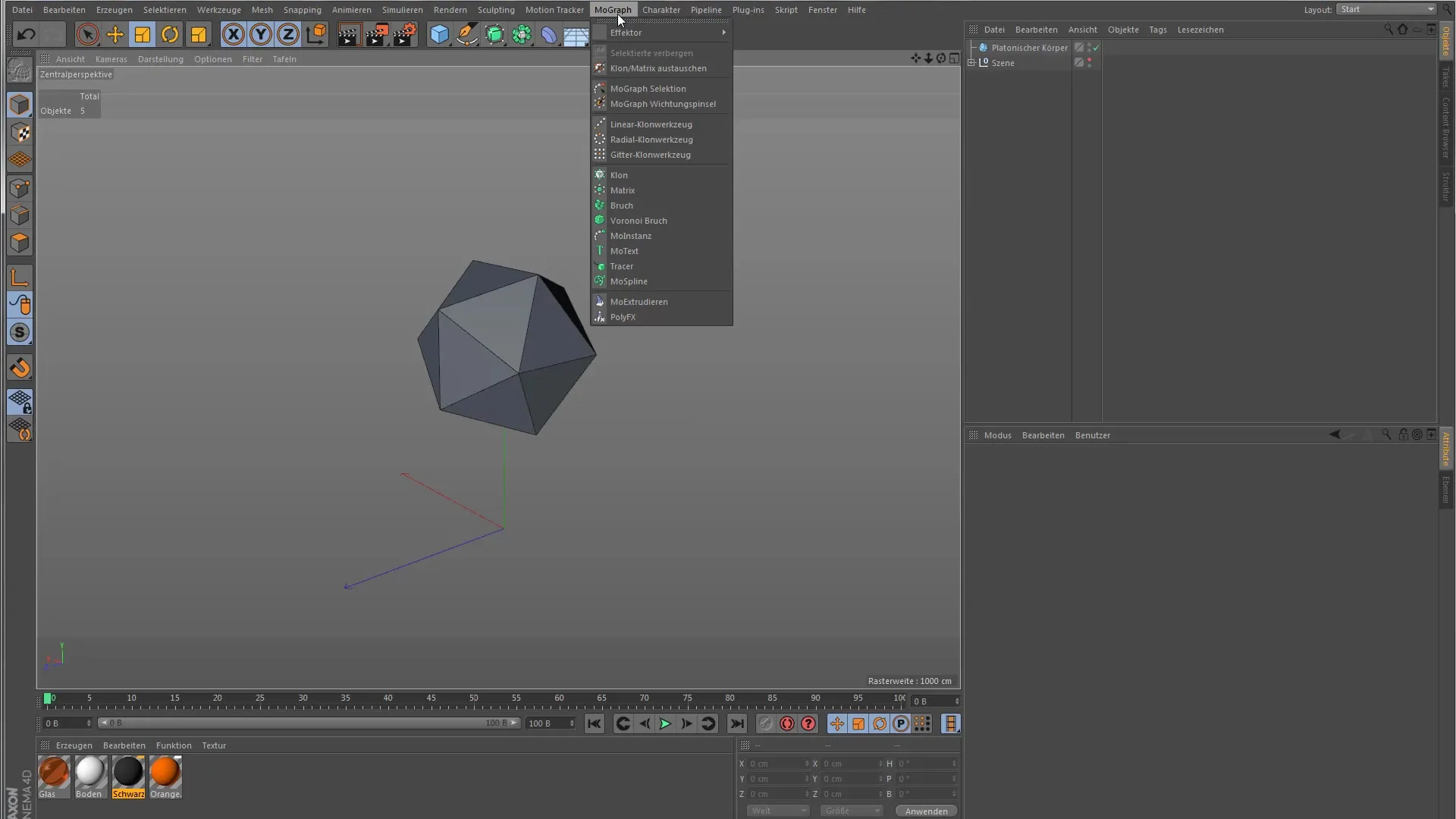
Task: Open the Simulieren menu
Action: coord(402,10)
